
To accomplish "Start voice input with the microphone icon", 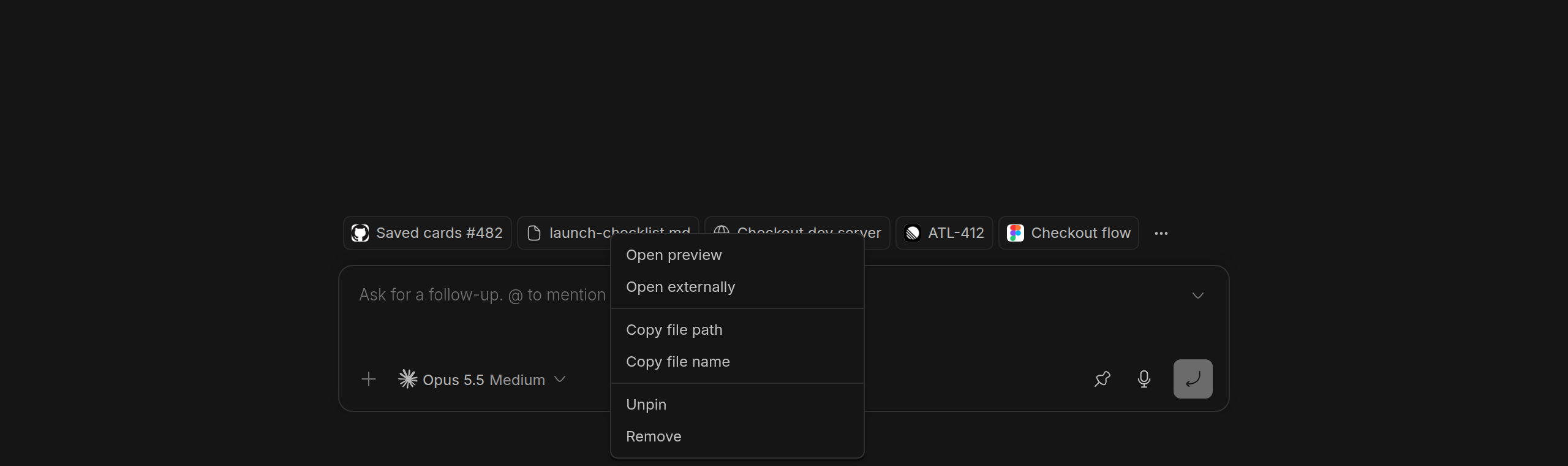I will tap(1144, 379).
